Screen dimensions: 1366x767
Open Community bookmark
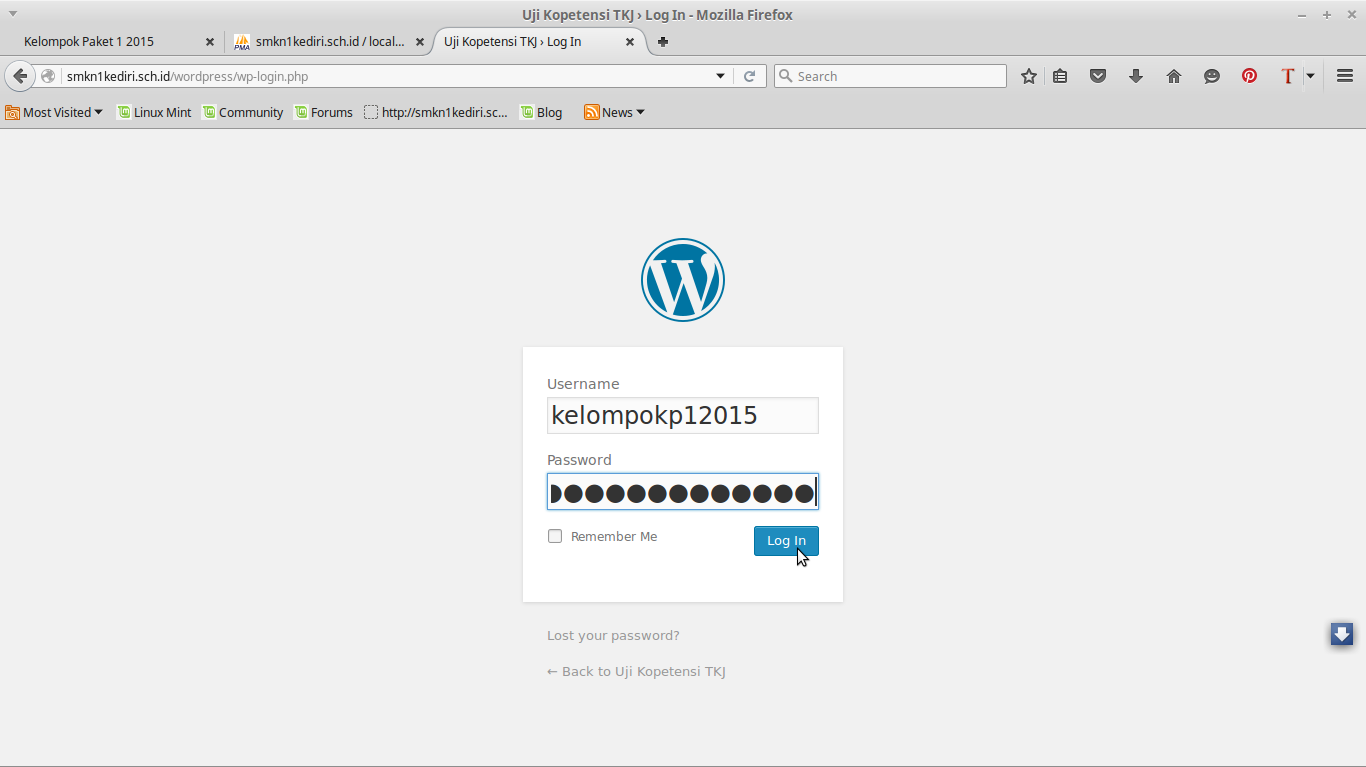(x=243, y=112)
